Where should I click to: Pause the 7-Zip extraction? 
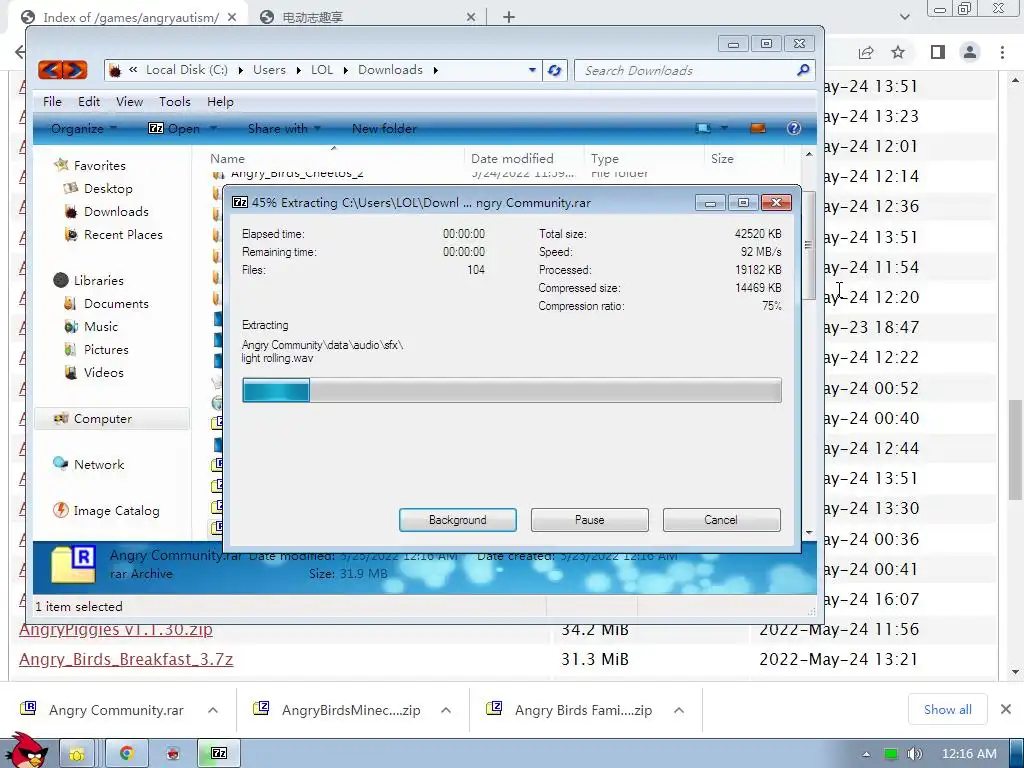pyautogui.click(x=589, y=520)
